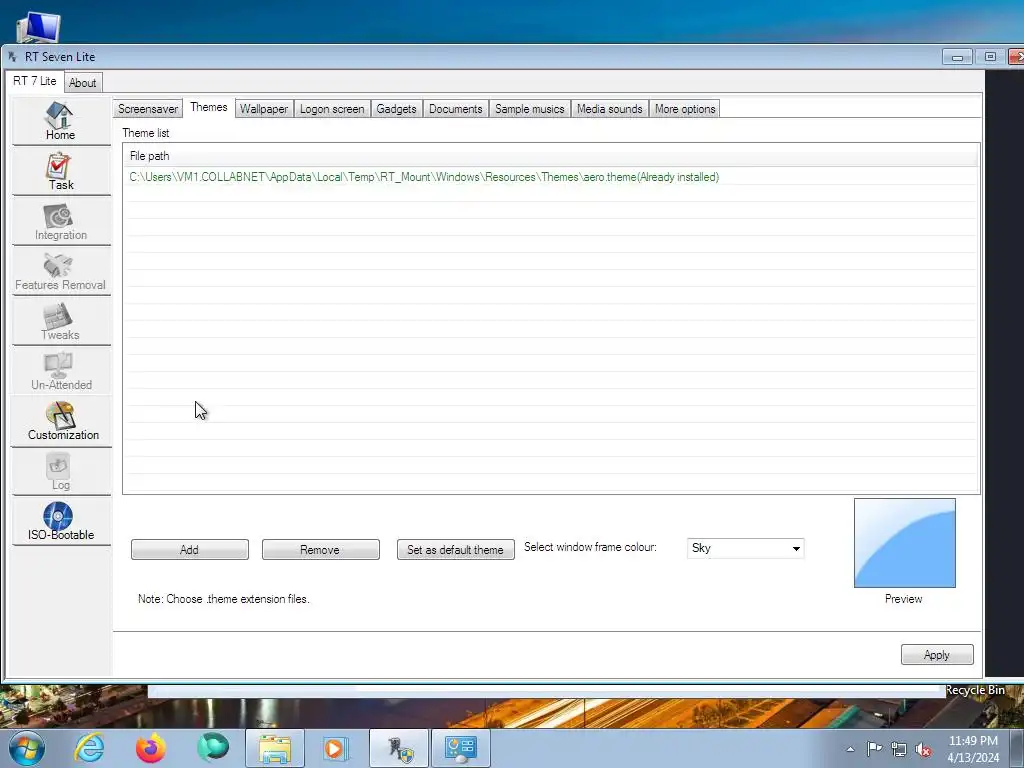Select the Features Removal sidebar icon
The image size is (1024, 768).
coord(61,271)
